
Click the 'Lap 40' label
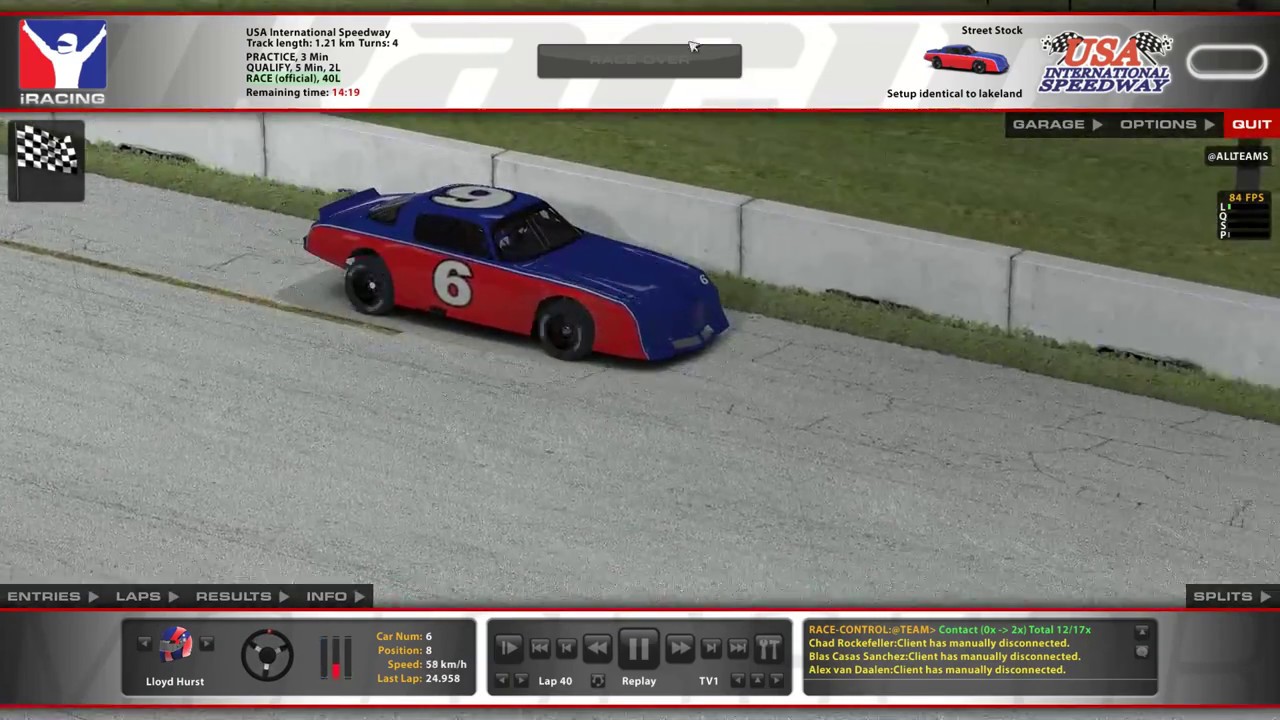pyautogui.click(x=555, y=681)
